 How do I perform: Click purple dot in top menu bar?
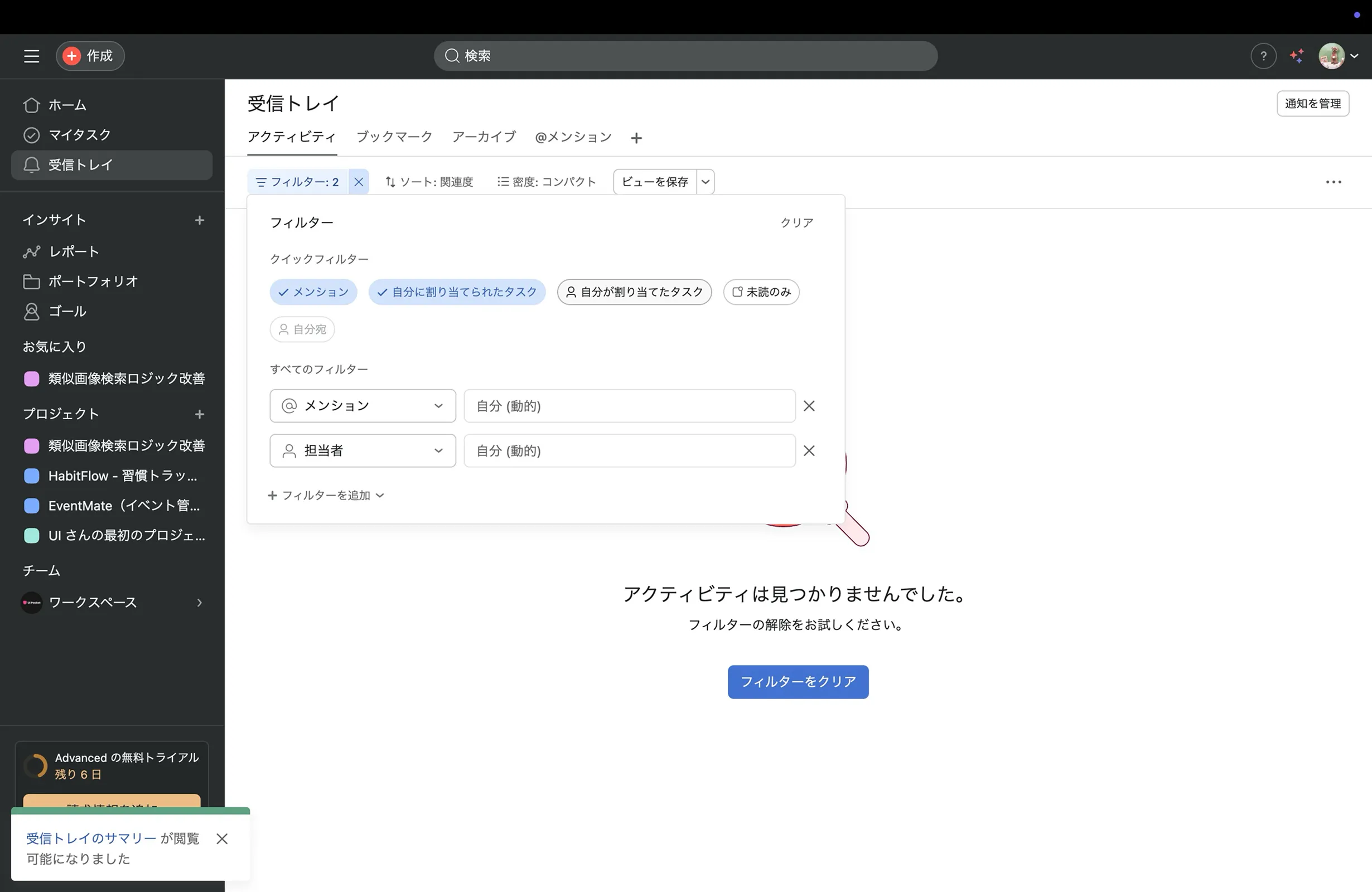click(1357, 15)
